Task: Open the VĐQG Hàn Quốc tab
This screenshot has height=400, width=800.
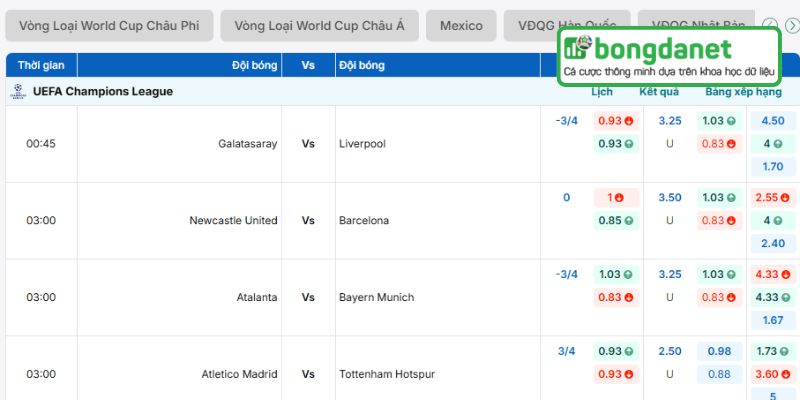Action: pyautogui.click(x=567, y=26)
